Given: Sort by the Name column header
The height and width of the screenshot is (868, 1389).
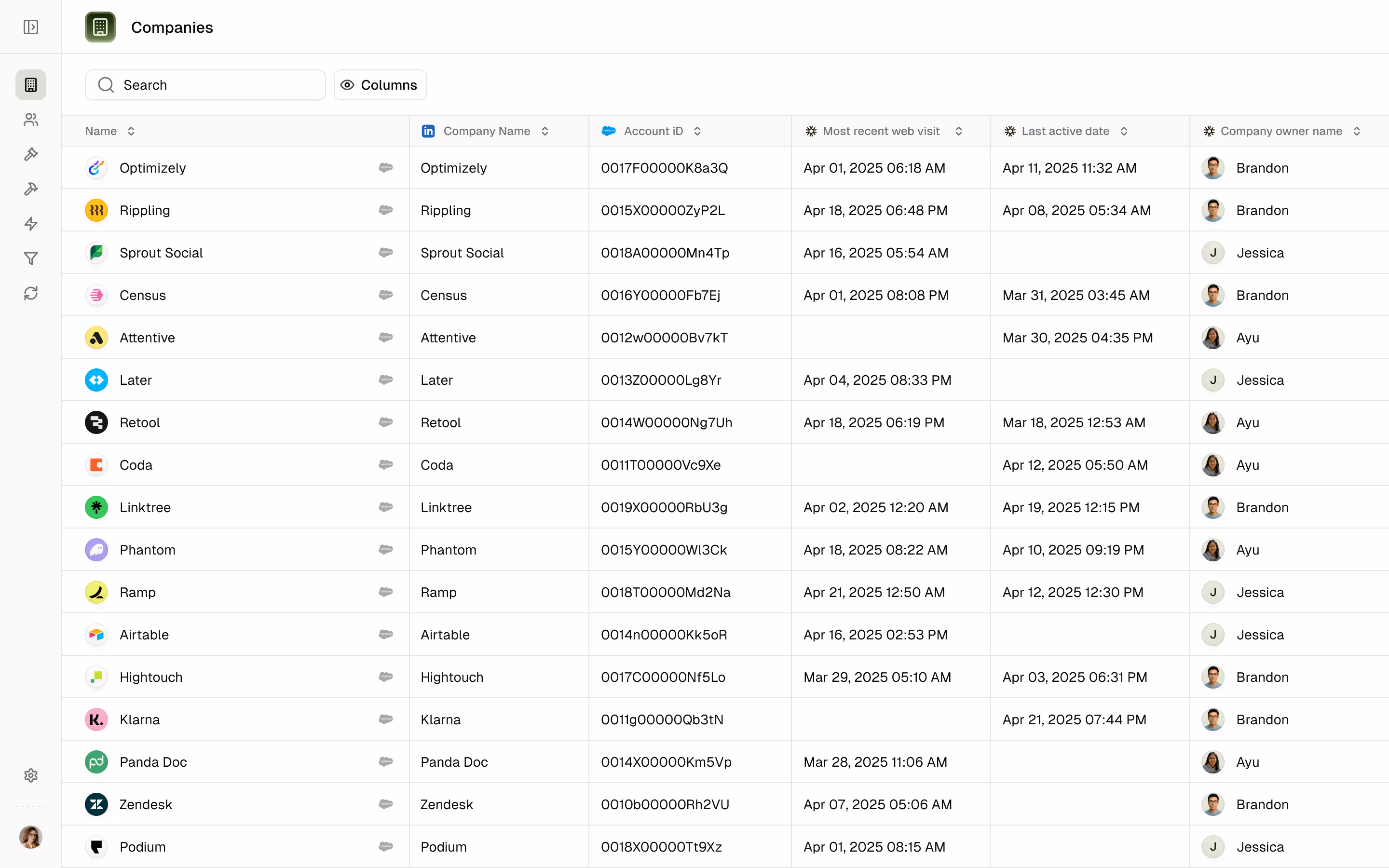Looking at the screenshot, I should click(110, 131).
